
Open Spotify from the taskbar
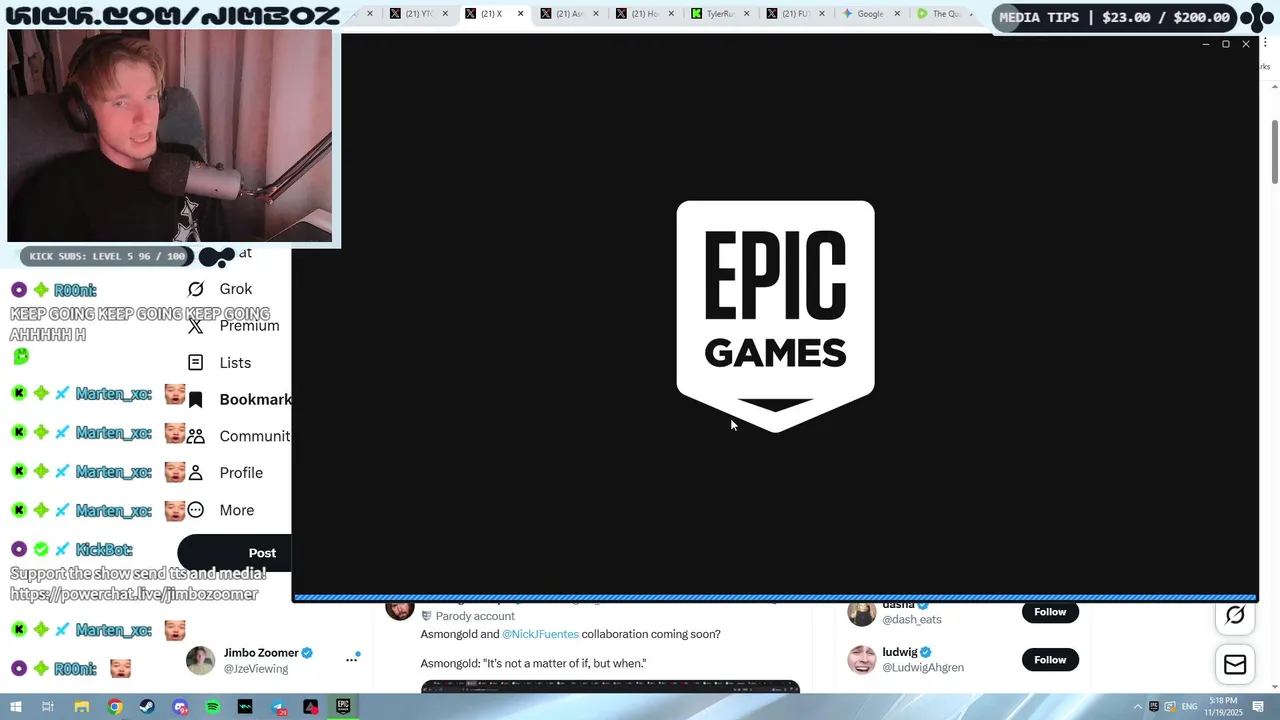coord(213,707)
